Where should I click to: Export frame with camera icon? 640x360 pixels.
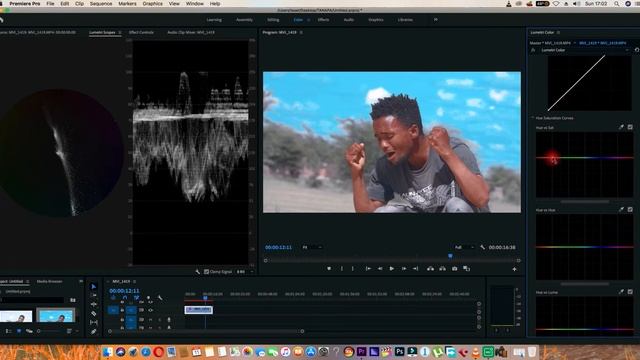tap(454, 269)
